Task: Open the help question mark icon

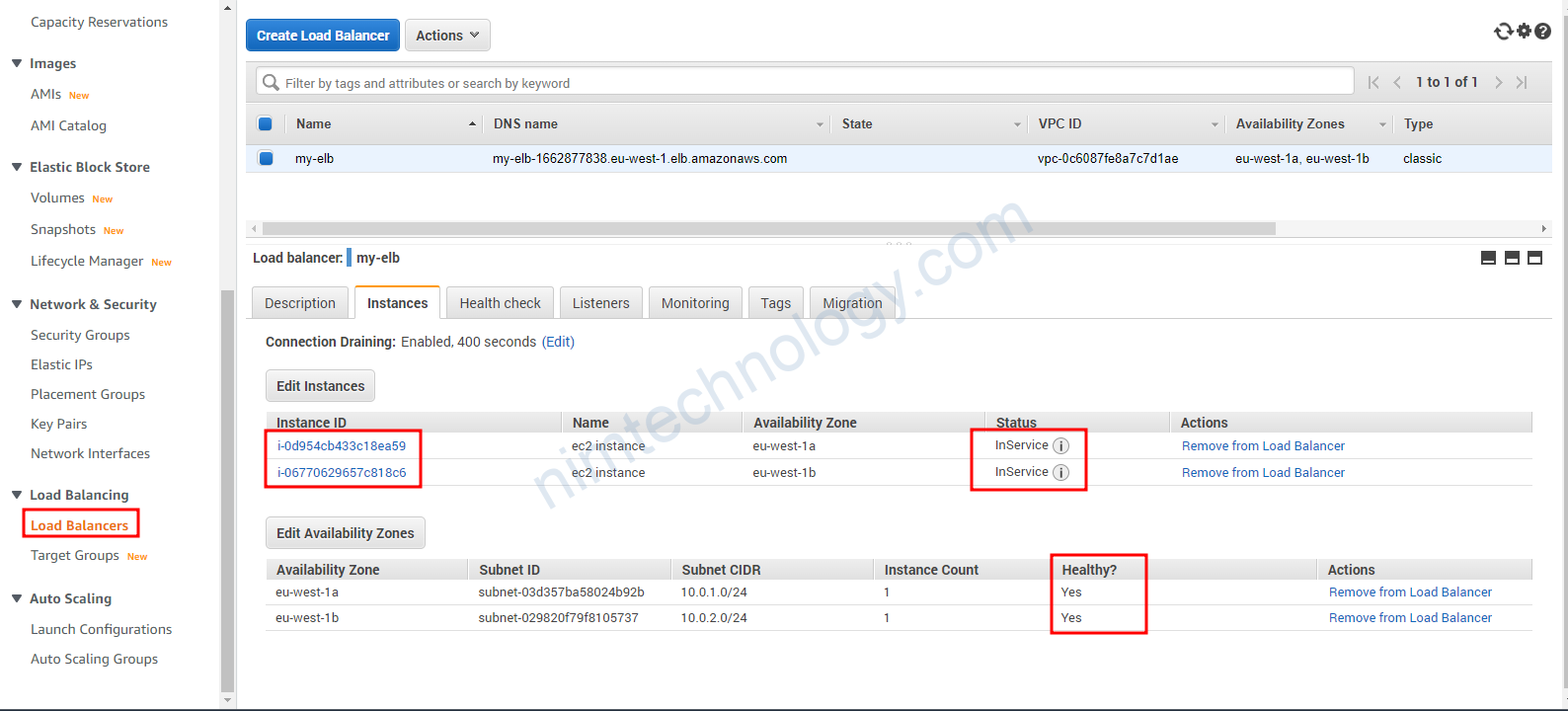Action: pos(1542,32)
